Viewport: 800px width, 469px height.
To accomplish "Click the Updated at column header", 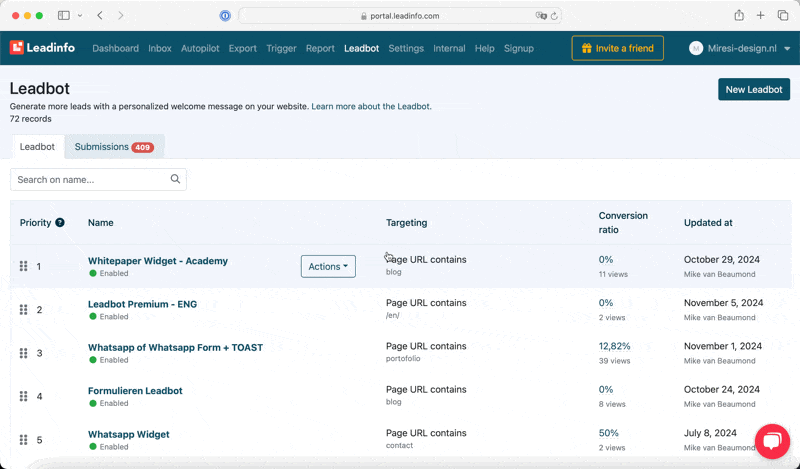I will click(x=708, y=223).
